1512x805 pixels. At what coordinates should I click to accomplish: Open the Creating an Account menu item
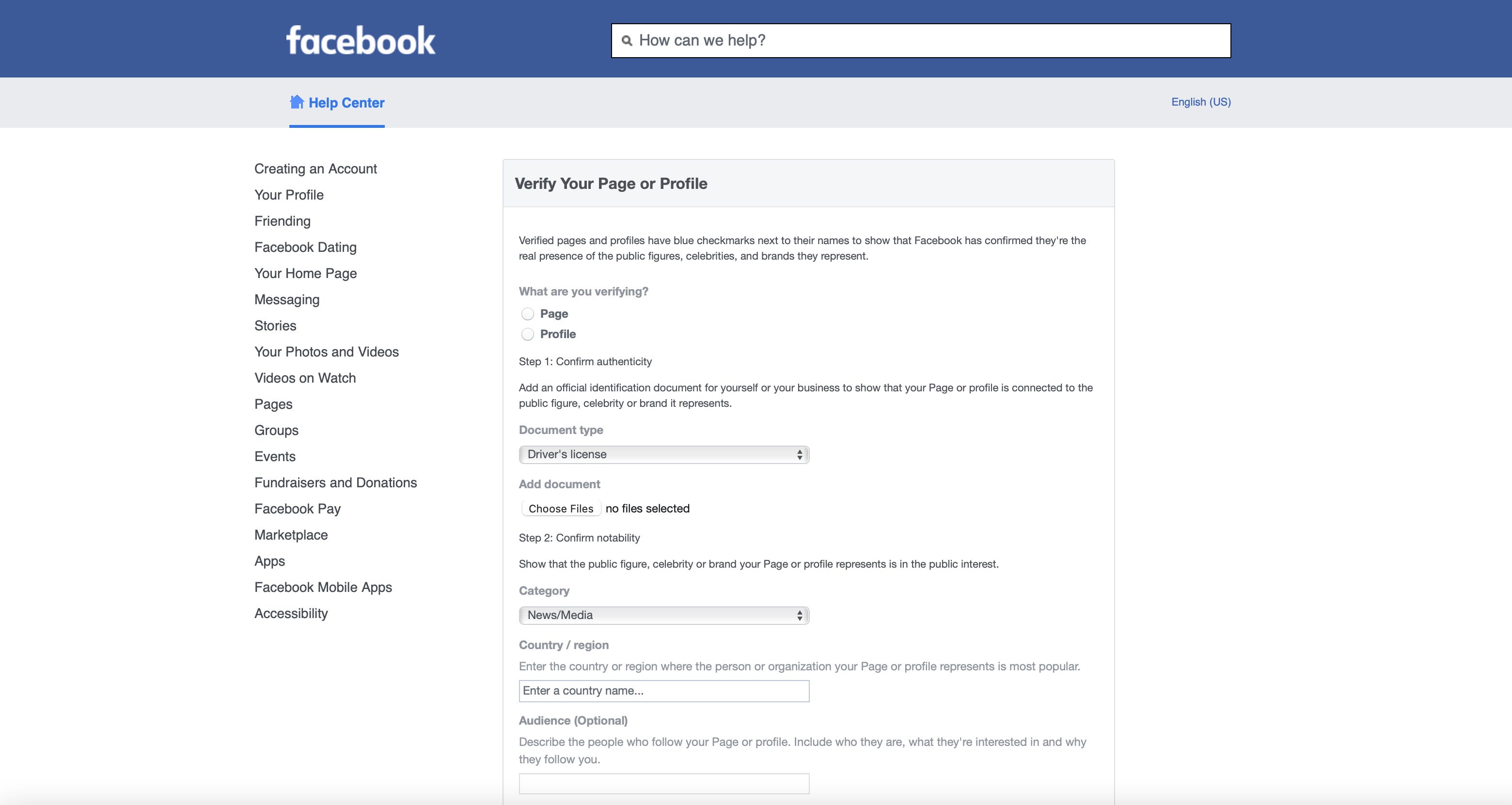[315, 168]
